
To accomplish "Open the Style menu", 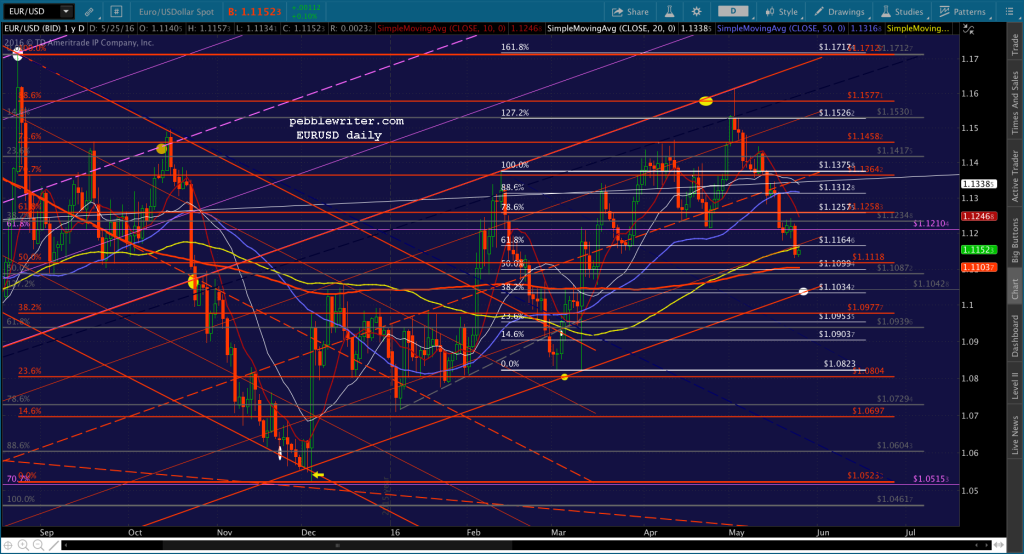I will (x=782, y=12).
